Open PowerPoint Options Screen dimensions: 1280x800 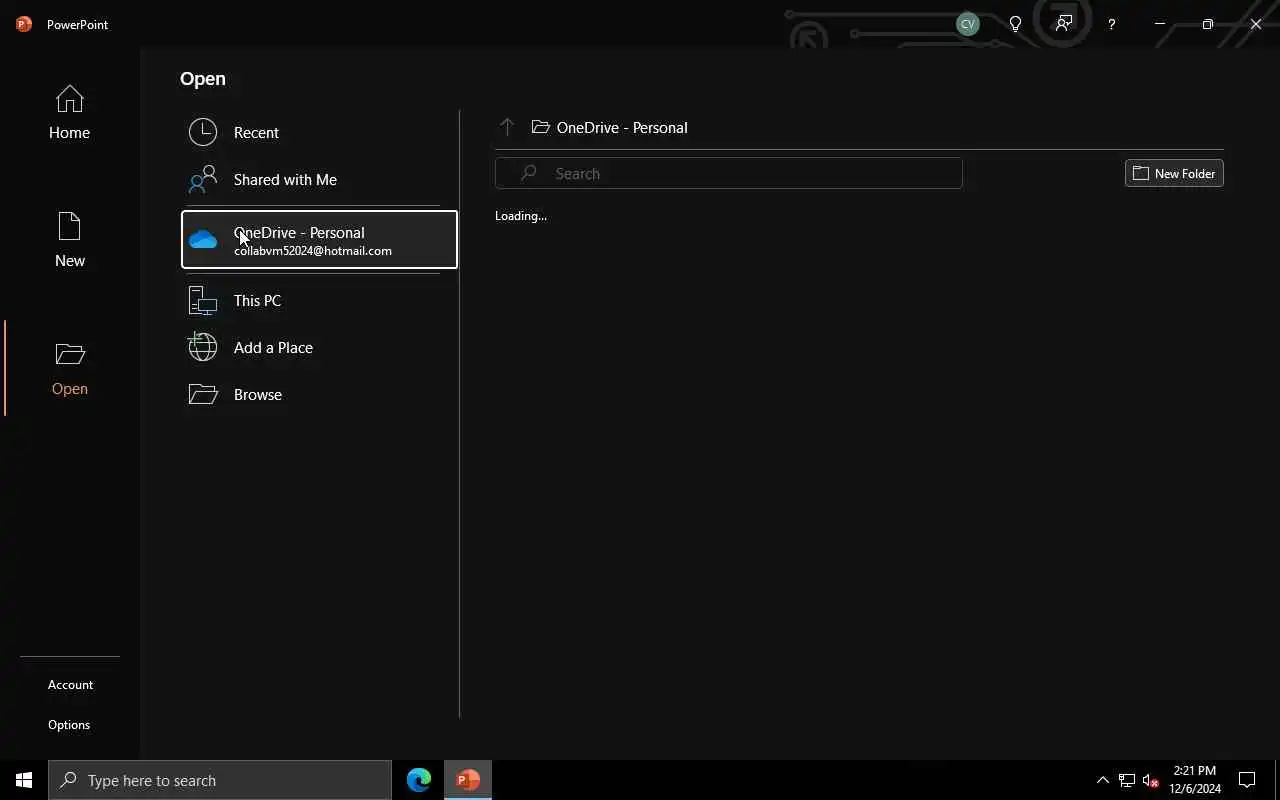pos(69,725)
